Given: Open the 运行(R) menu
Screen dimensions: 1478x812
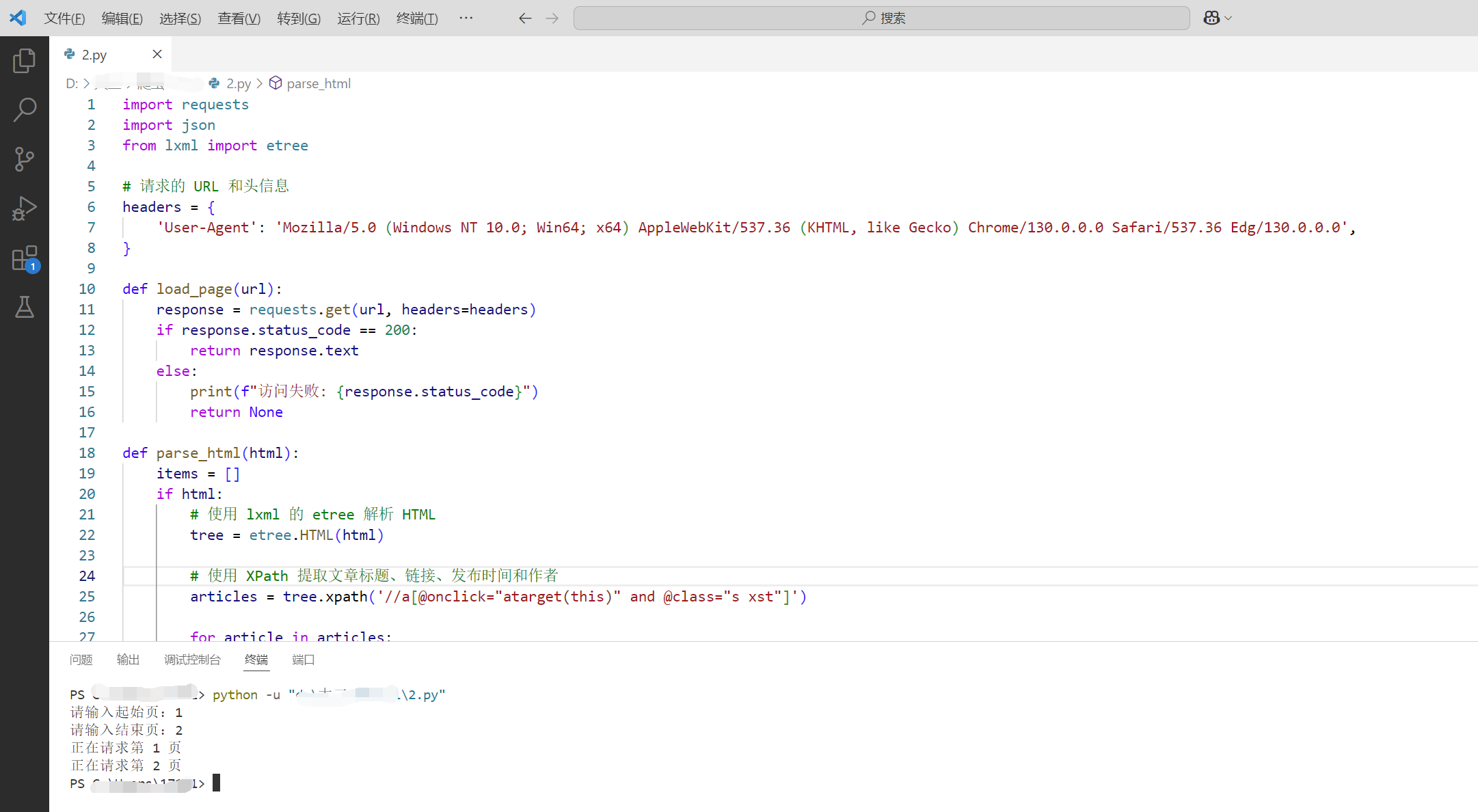Looking at the screenshot, I should [358, 18].
